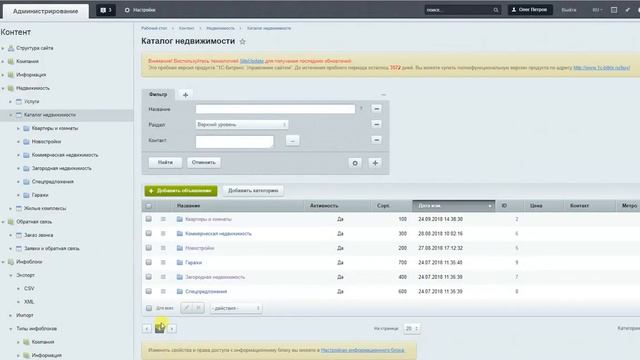Select CSV under Экспорт in sidebar
This screenshot has width=640, height=360.
click(29, 289)
